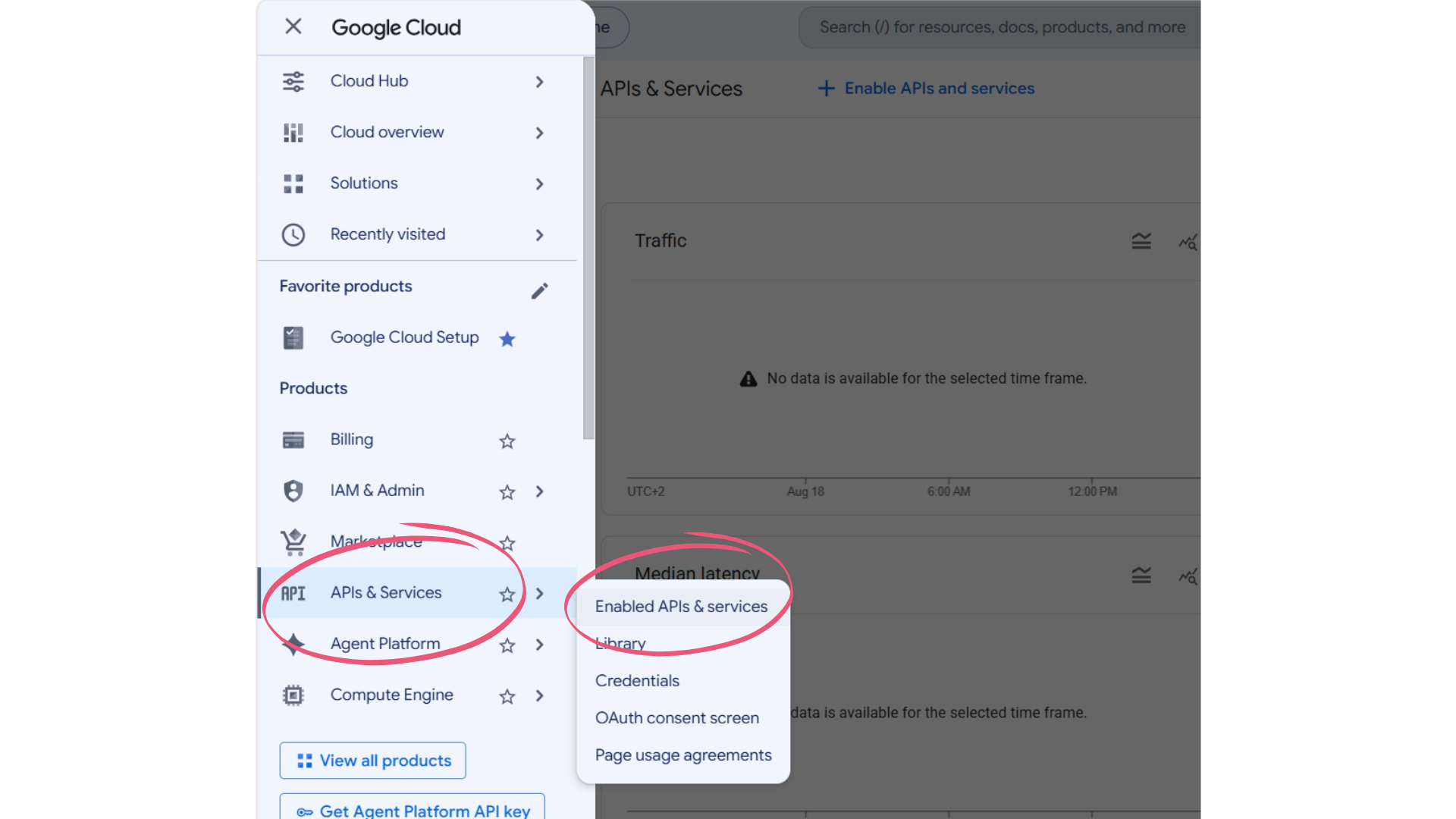Viewport: 1456px width, 819px height.
Task: Expand the Cloud overview submenu arrow
Action: (539, 133)
